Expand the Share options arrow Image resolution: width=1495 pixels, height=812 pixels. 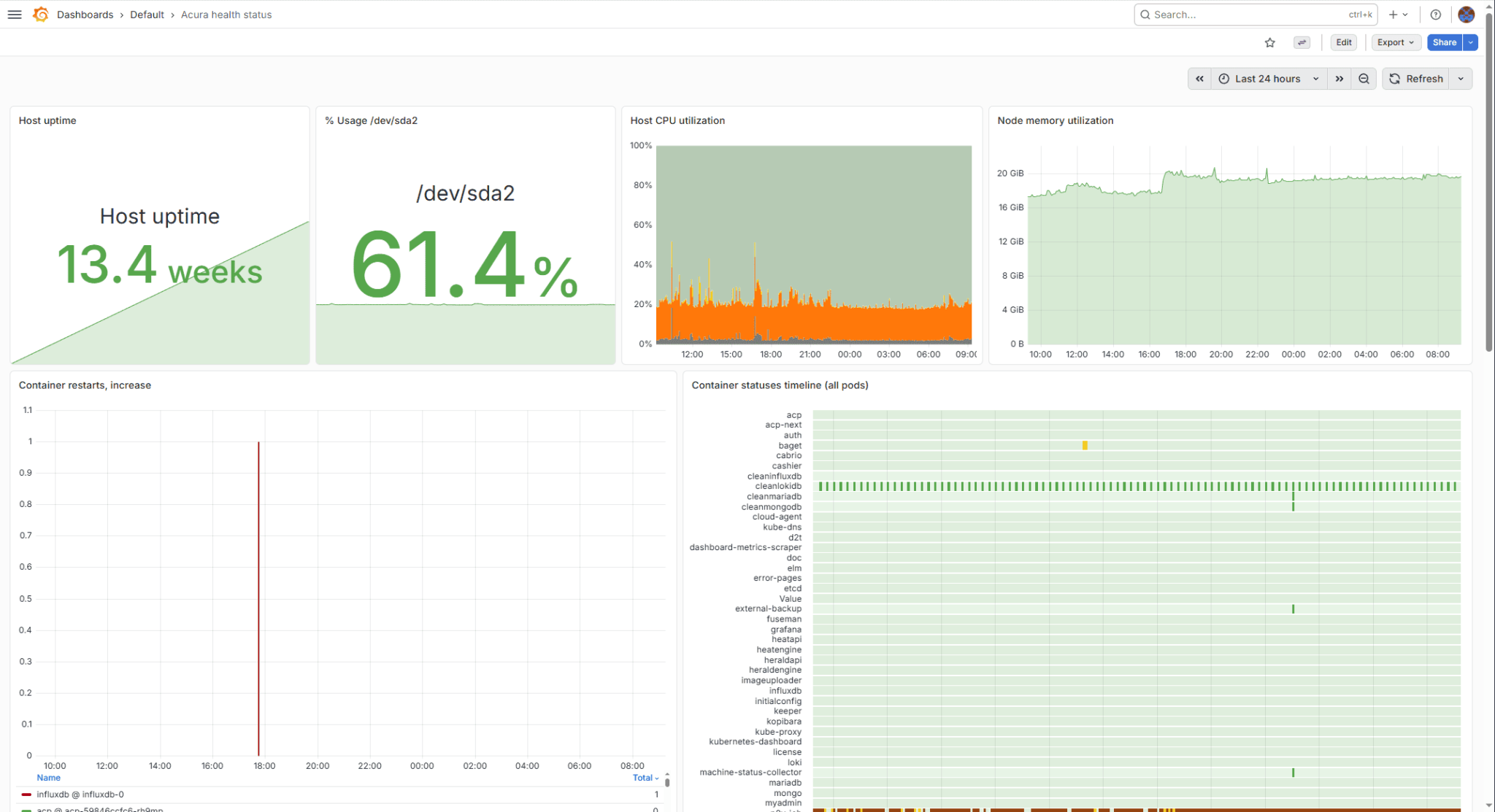[x=1471, y=42]
